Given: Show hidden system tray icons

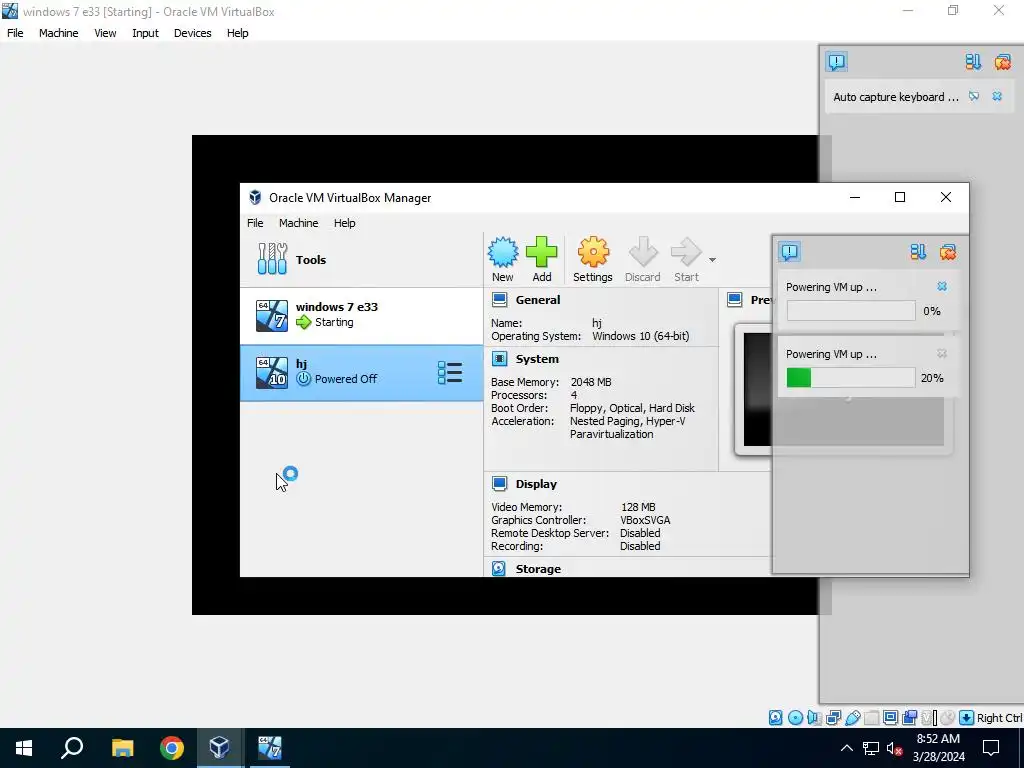Looking at the screenshot, I should point(846,748).
